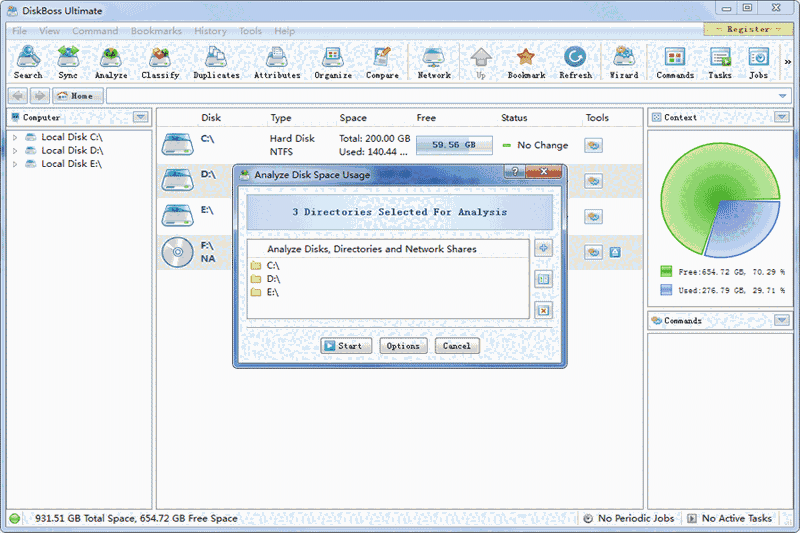Expand Local Disk E:\ tree node
The height and width of the screenshot is (533, 800).
(x=15, y=164)
